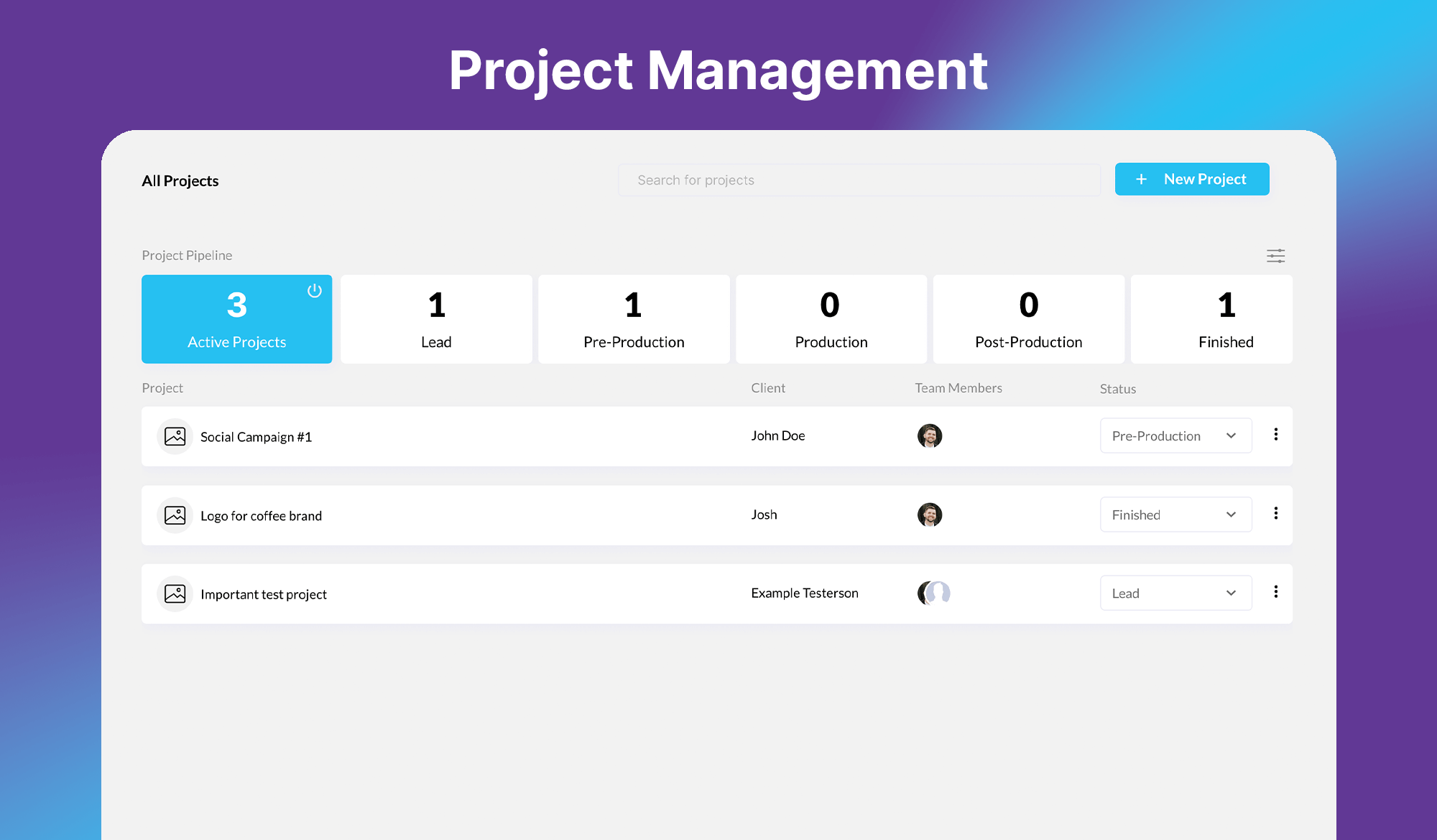This screenshot has height=840, width=1437.
Task: Click the image icon of Logo for coffee brand
Action: pos(175,515)
